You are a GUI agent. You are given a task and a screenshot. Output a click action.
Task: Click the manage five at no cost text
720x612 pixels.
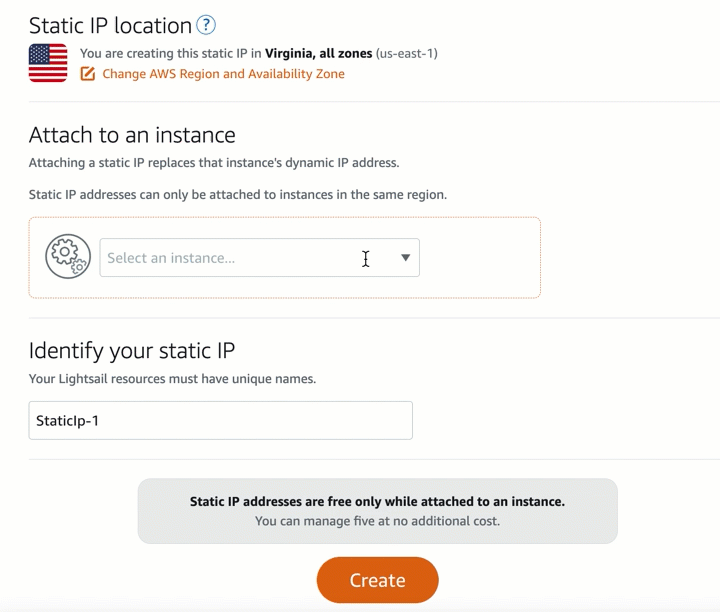[377, 521]
